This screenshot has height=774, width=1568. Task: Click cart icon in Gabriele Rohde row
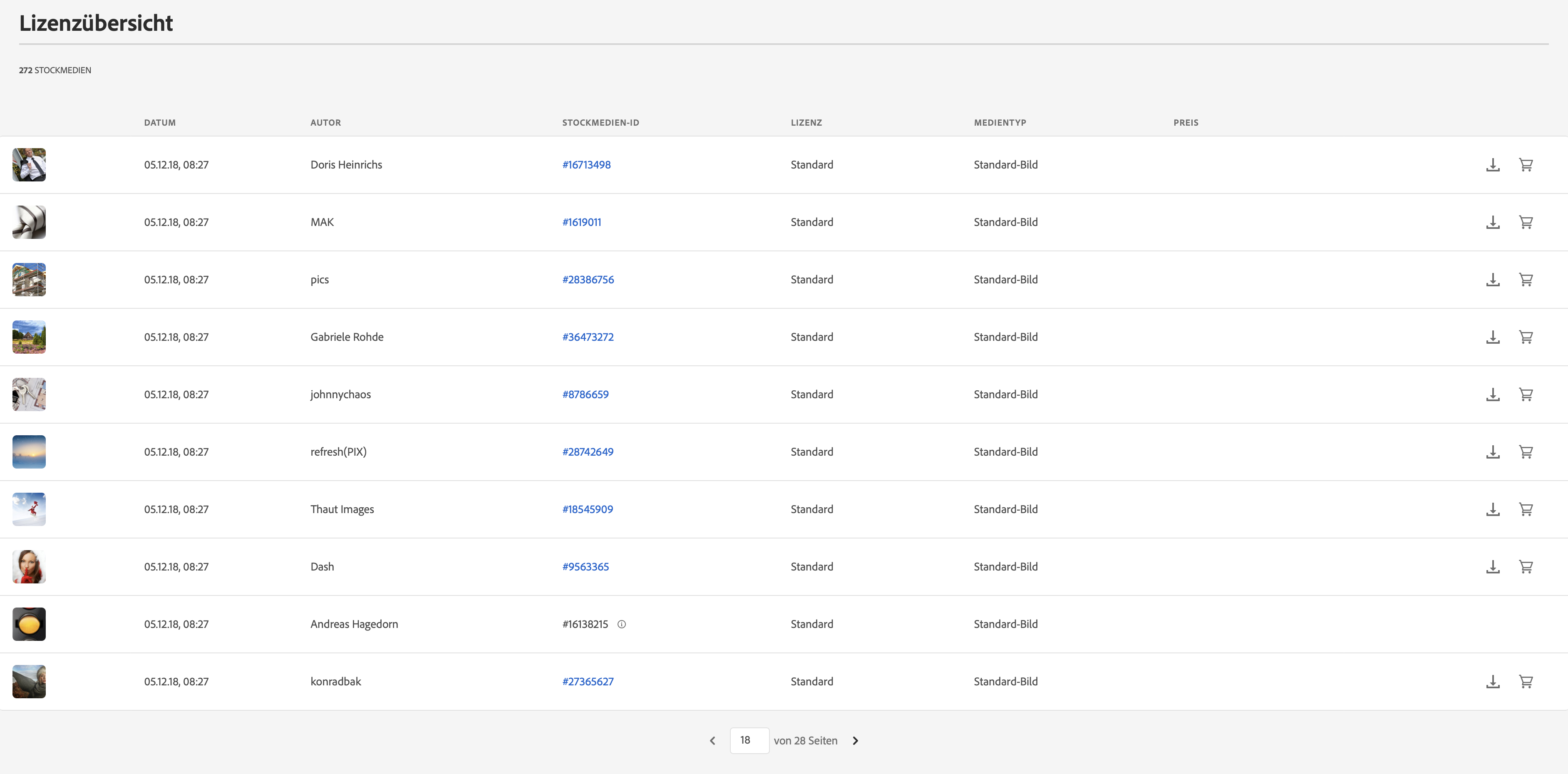coord(1526,337)
